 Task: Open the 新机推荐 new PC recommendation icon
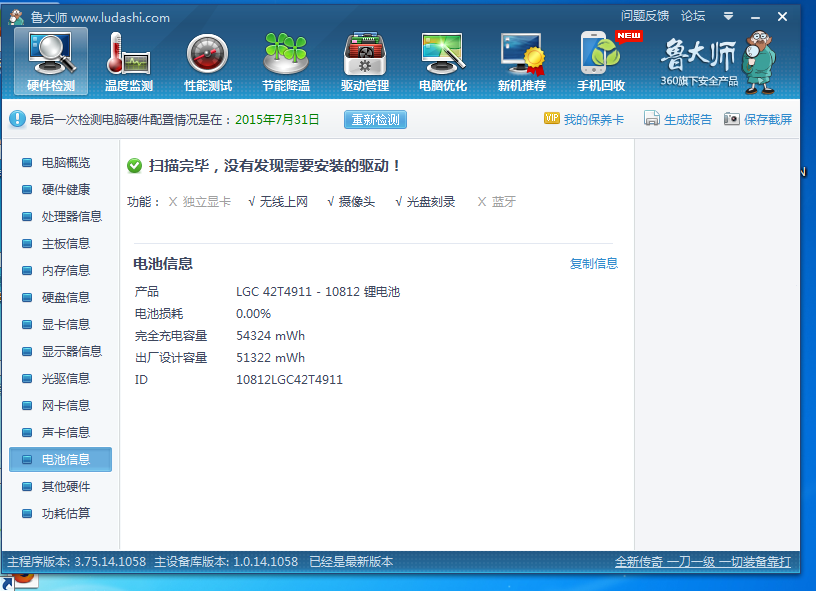pyautogui.click(x=522, y=61)
